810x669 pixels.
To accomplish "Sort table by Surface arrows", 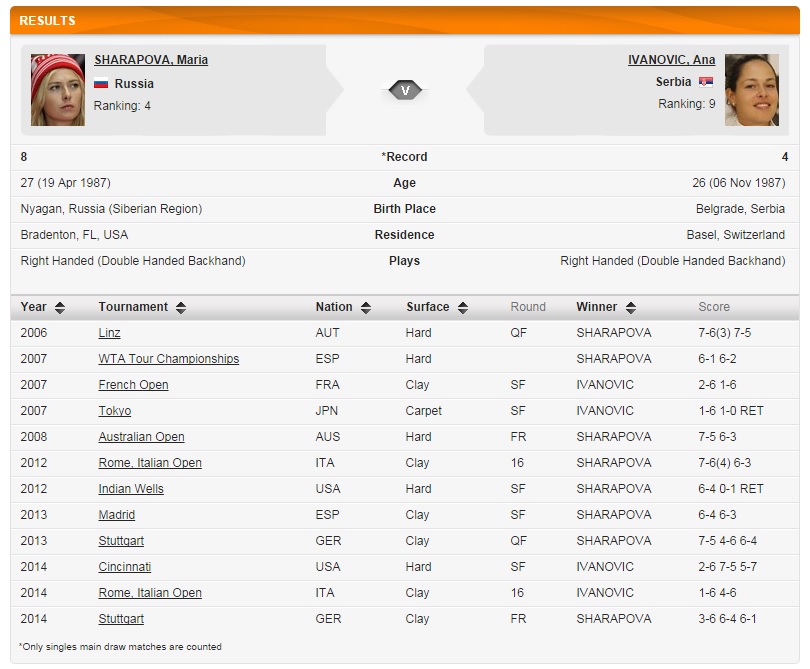I will click(x=463, y=308).
